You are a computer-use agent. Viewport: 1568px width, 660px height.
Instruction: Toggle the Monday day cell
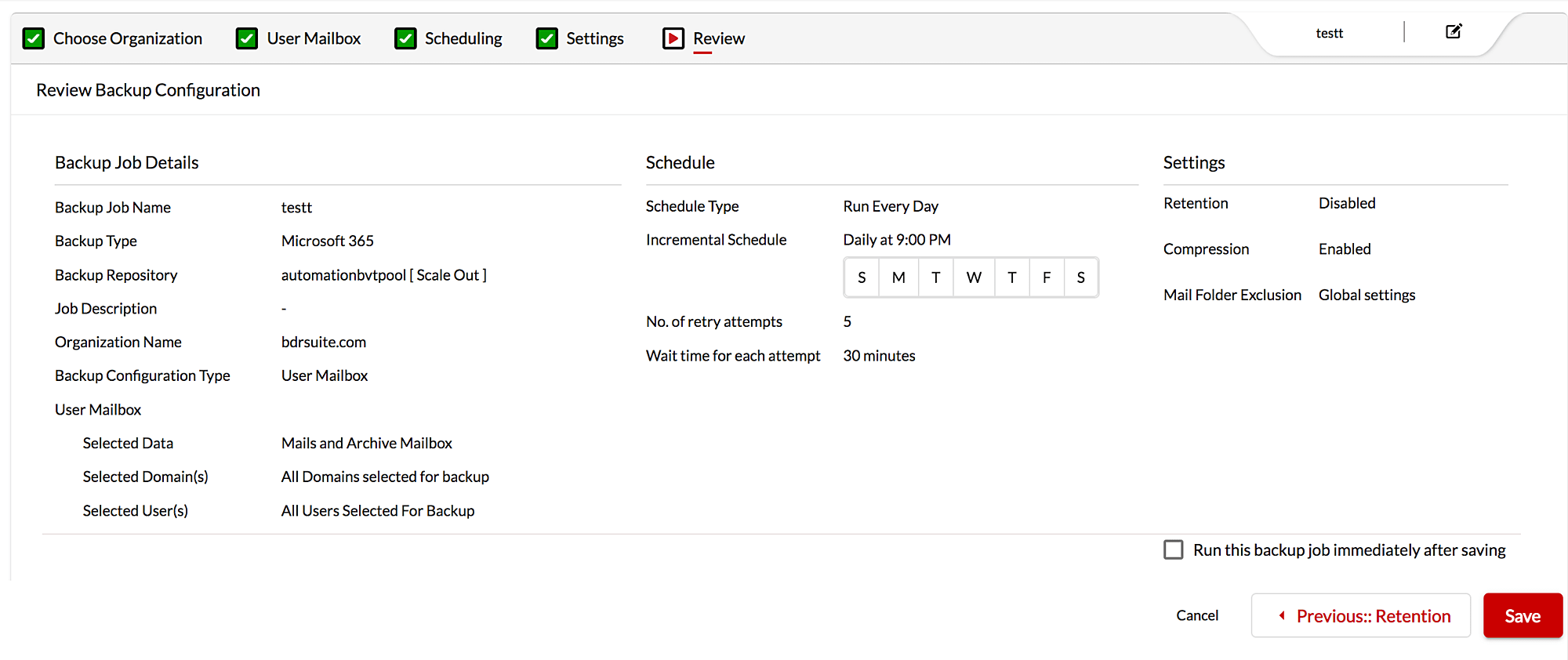pos(898,277)
